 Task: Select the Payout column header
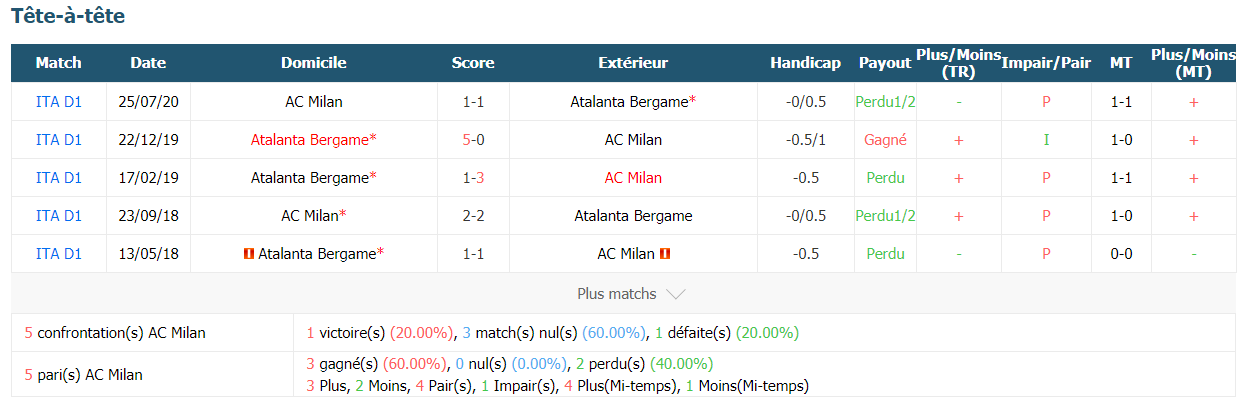(885, 63)
